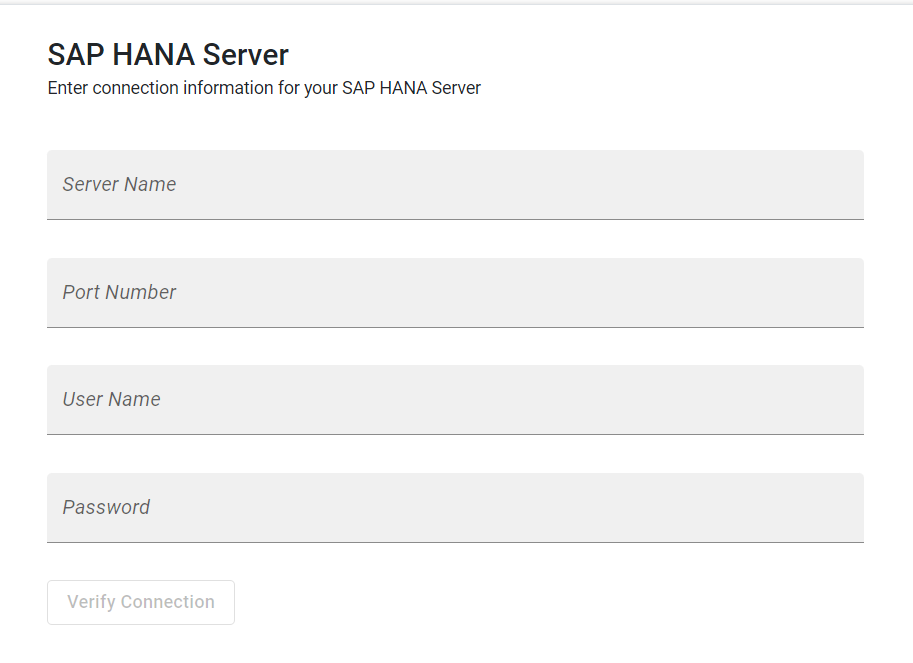The height and width of the screenshot is (663, 913).
Task: Select the User Name text box
Action: pyautogui.click(x=455, y=400)
